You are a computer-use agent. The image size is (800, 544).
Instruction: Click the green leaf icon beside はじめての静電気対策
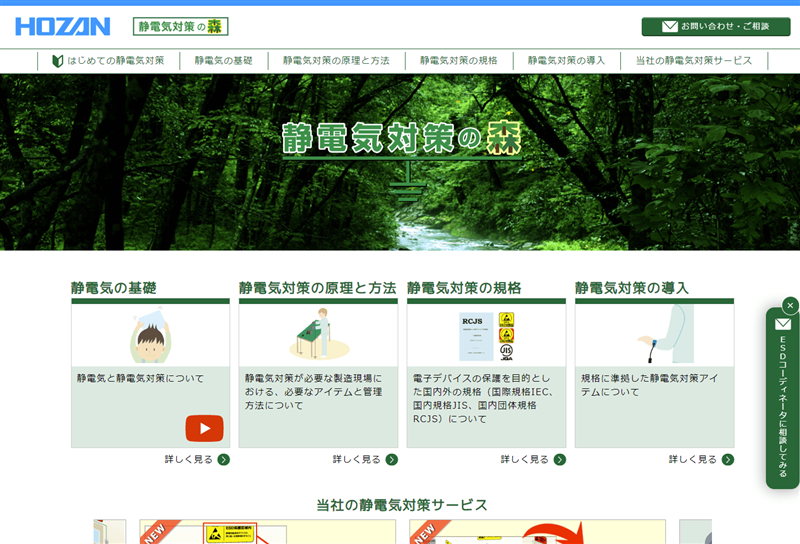(58, 61)
